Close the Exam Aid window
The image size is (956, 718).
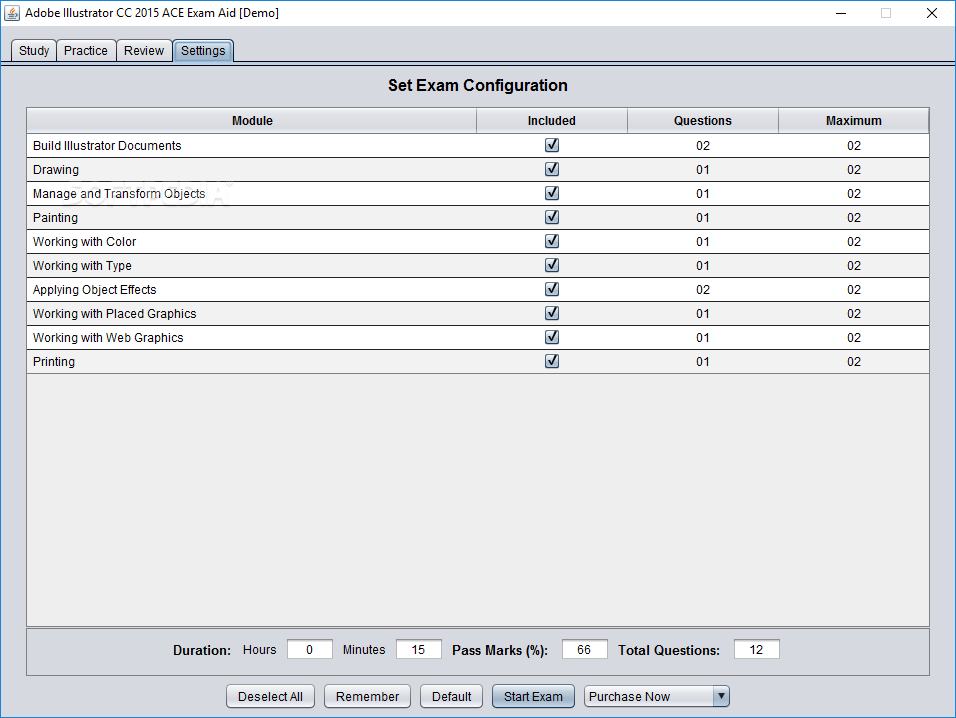coord(932,13)
